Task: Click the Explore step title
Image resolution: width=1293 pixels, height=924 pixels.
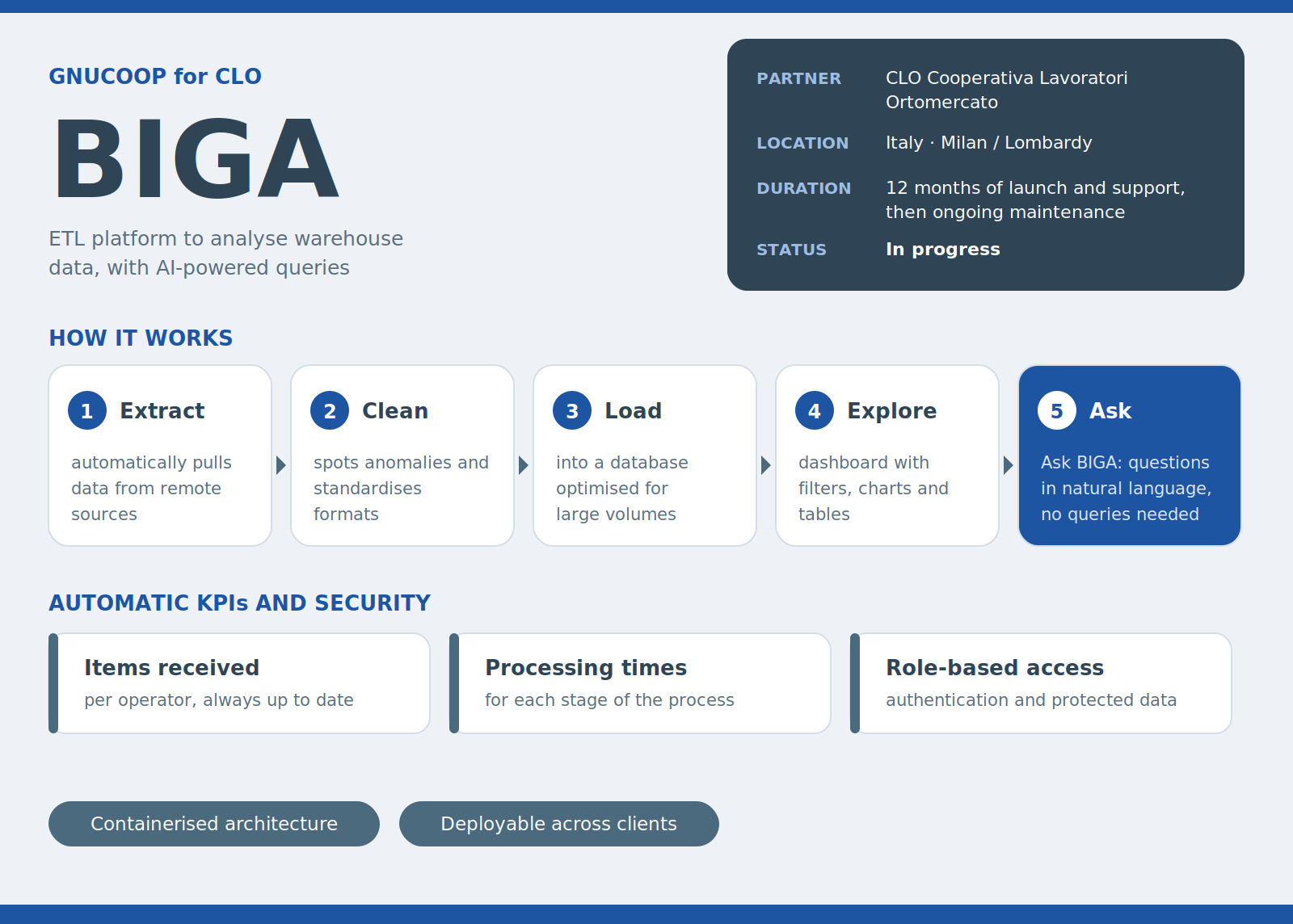Action: coord(892,411)
